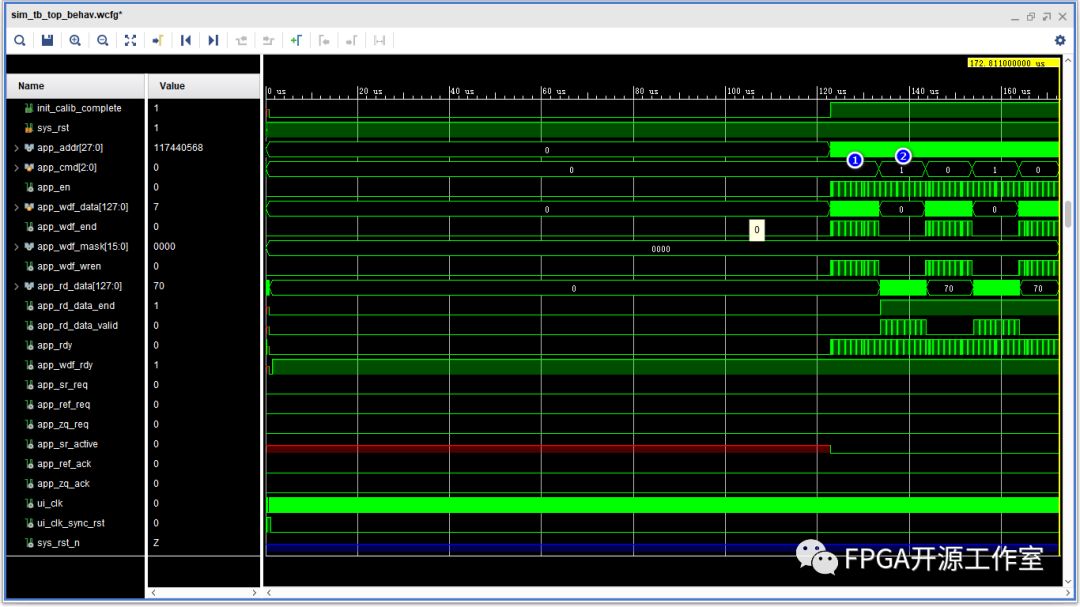Click the yellow cursor time marker label

coord(1012,63)
